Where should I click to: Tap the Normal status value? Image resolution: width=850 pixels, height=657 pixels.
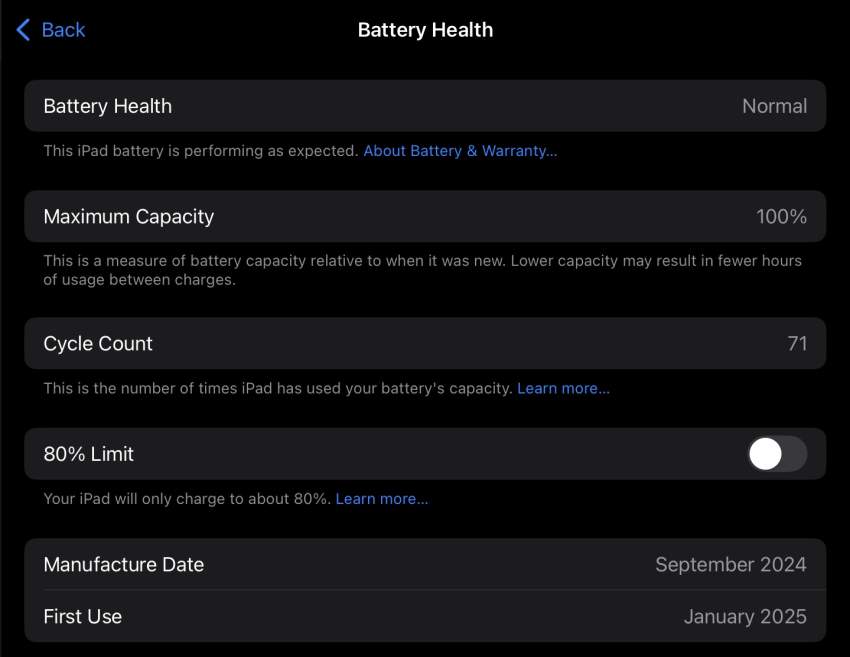(774, 106)
